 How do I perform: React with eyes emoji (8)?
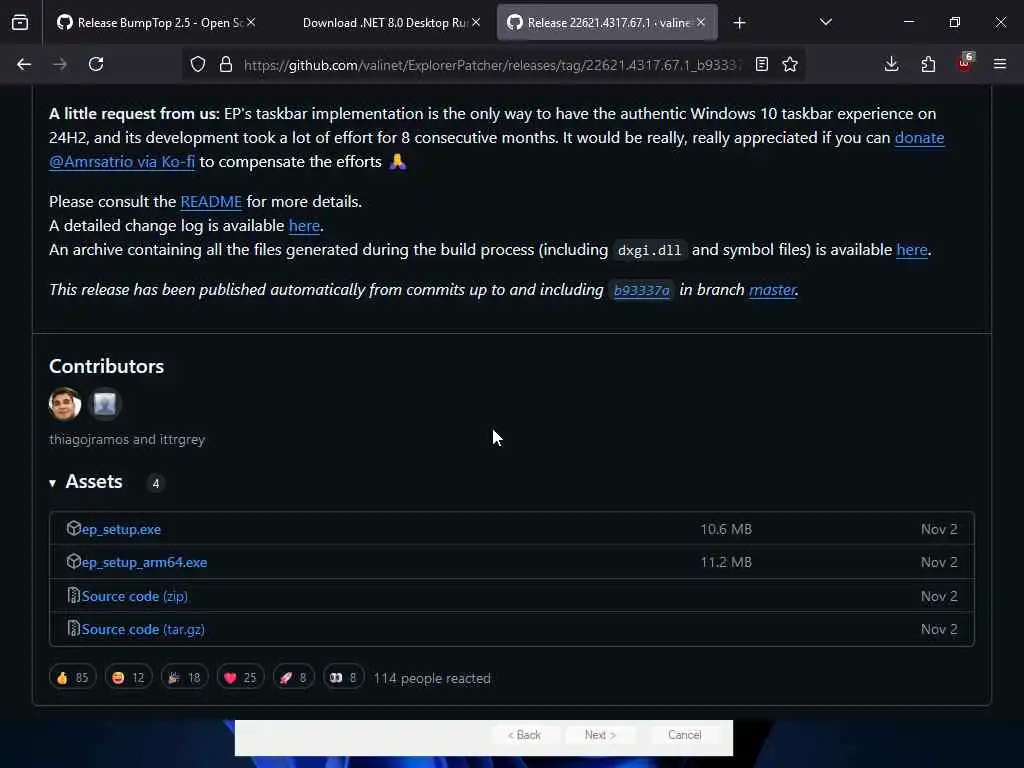(x=344, y=678)
